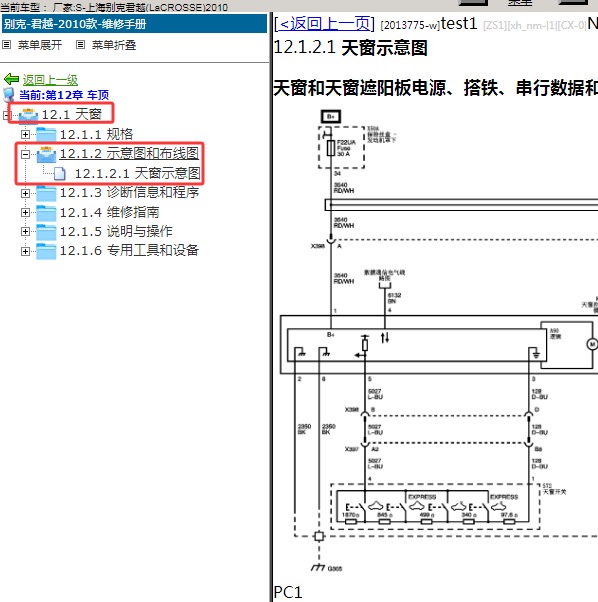Click the 菜单折叠 collapse-all menu button

point(114,45)
